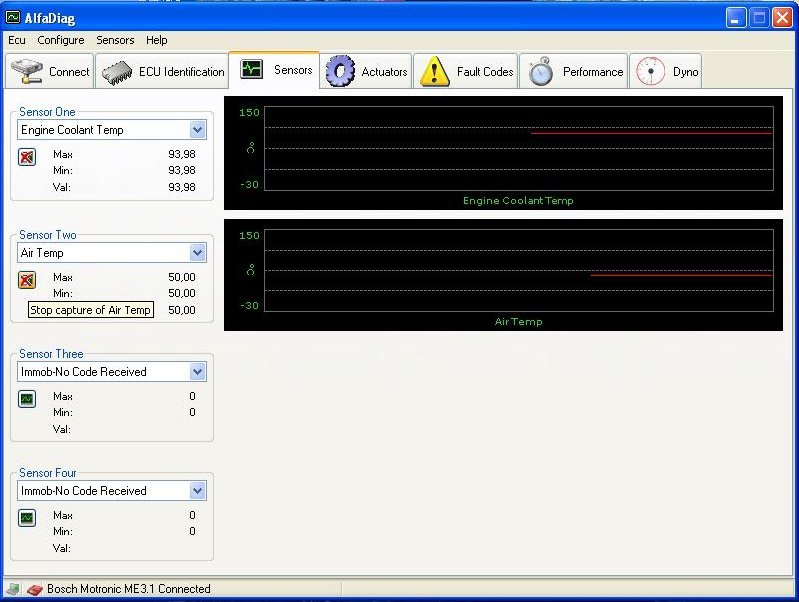Open the Help menu

(156, 40)
